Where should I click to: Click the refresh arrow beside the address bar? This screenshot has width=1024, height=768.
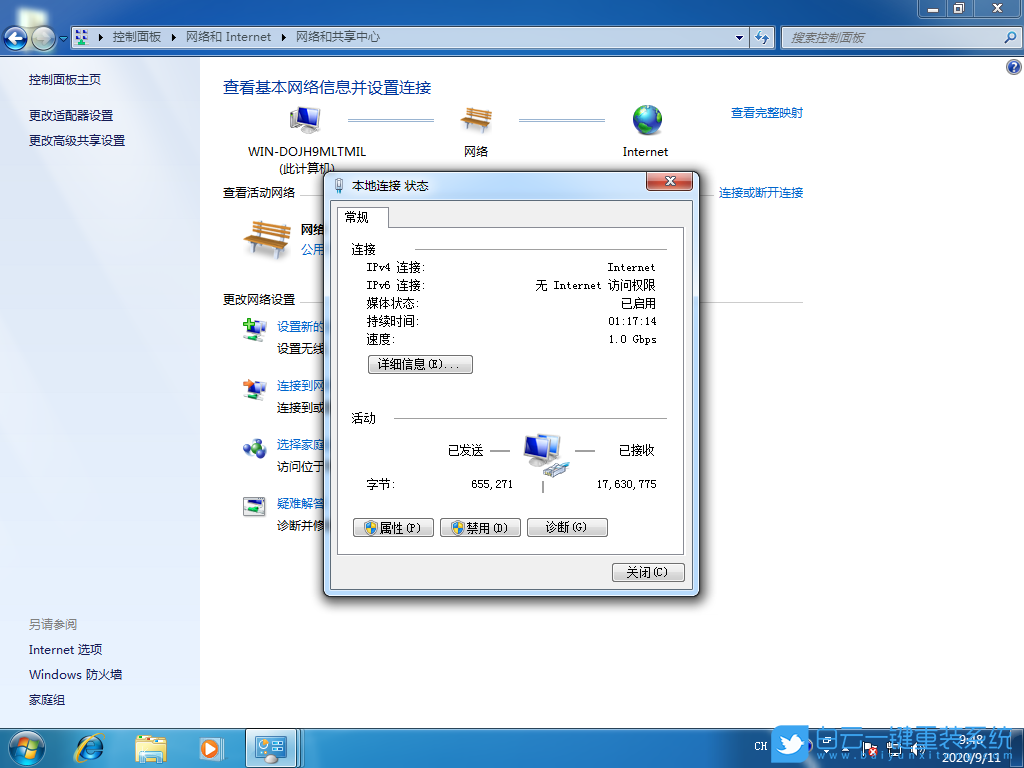tap(762, 37)
